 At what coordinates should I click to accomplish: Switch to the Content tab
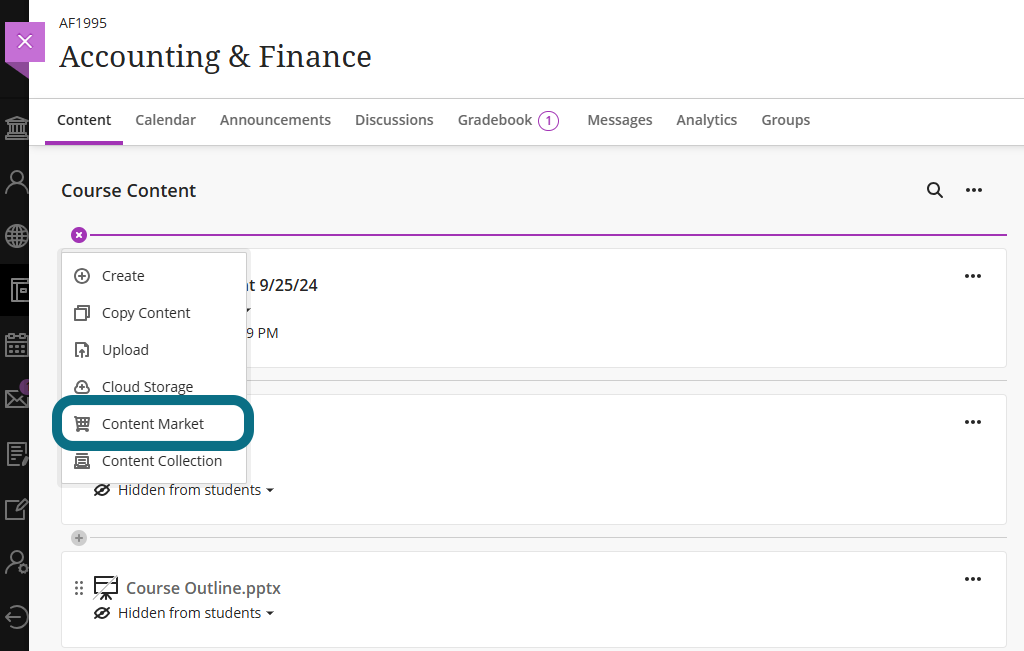point(84,120)
